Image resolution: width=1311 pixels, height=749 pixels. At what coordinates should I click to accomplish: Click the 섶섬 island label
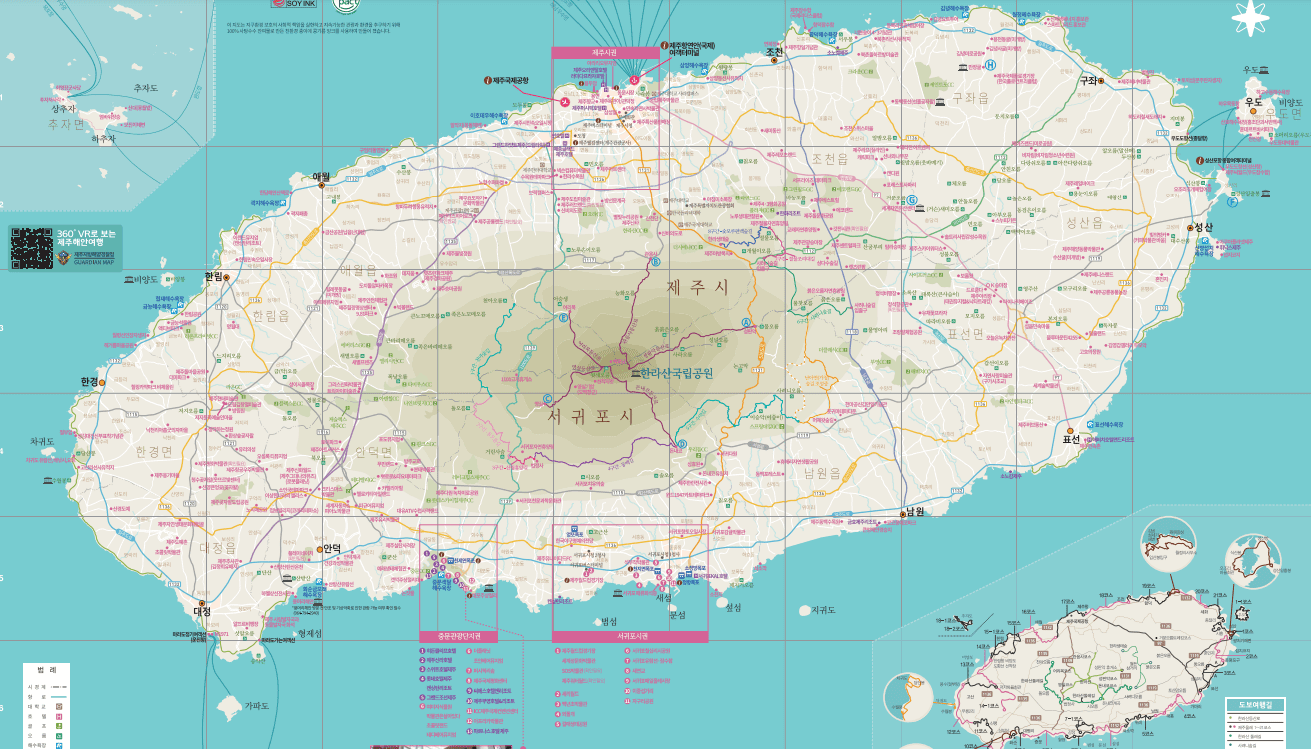tap(733, 607)
